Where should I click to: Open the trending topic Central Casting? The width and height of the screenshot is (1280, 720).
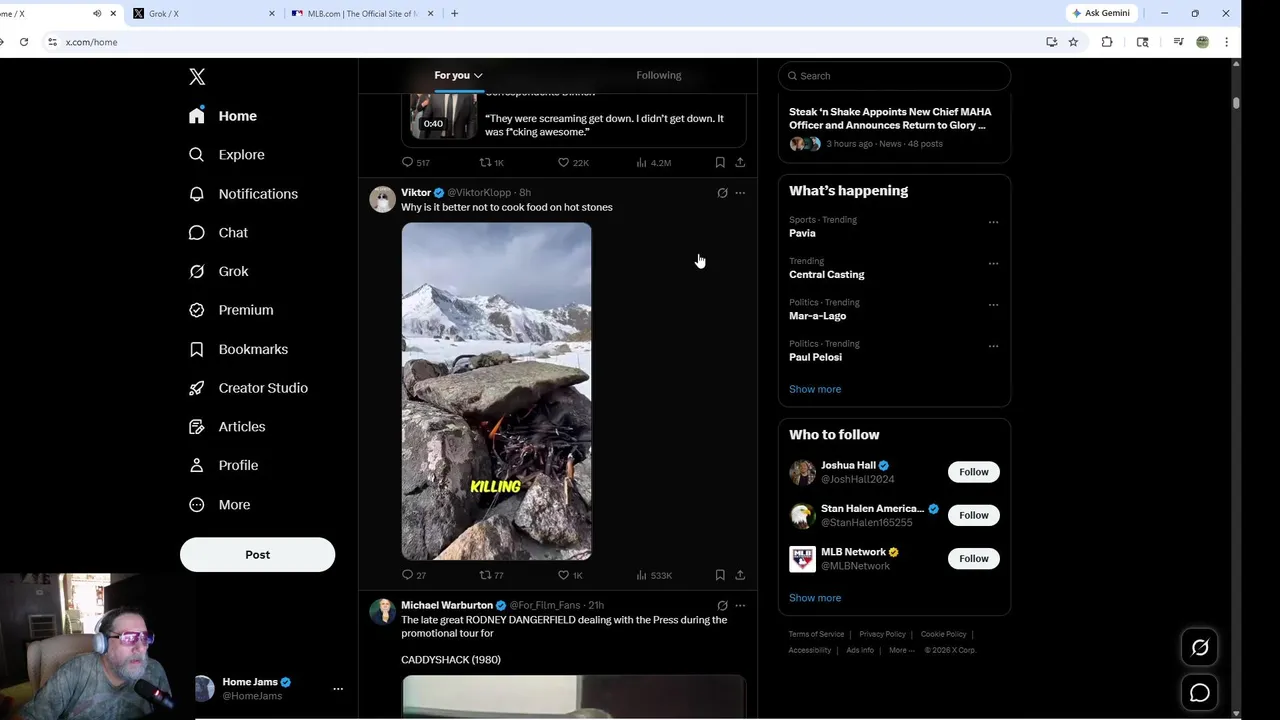(827, 274)
